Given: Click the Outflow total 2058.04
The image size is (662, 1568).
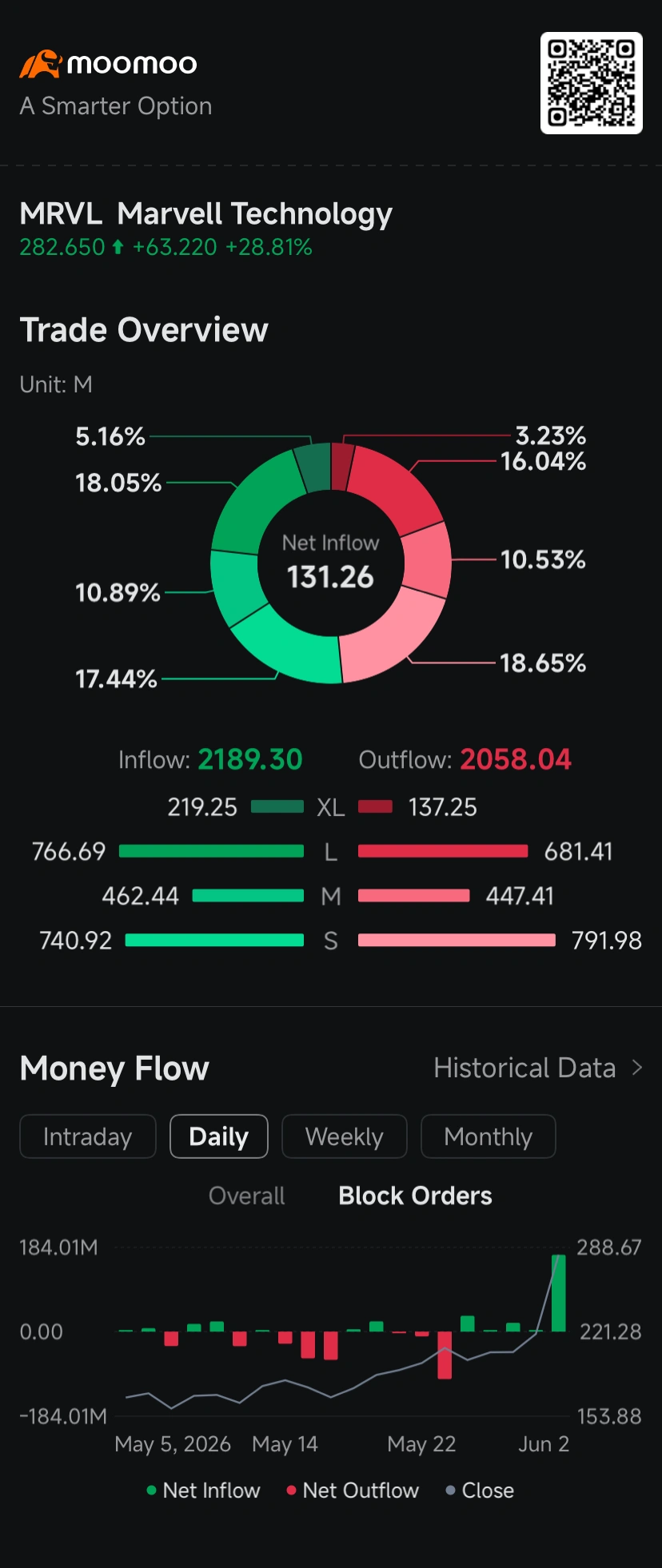Looking at the screenshot, I should tap(516, 759).
